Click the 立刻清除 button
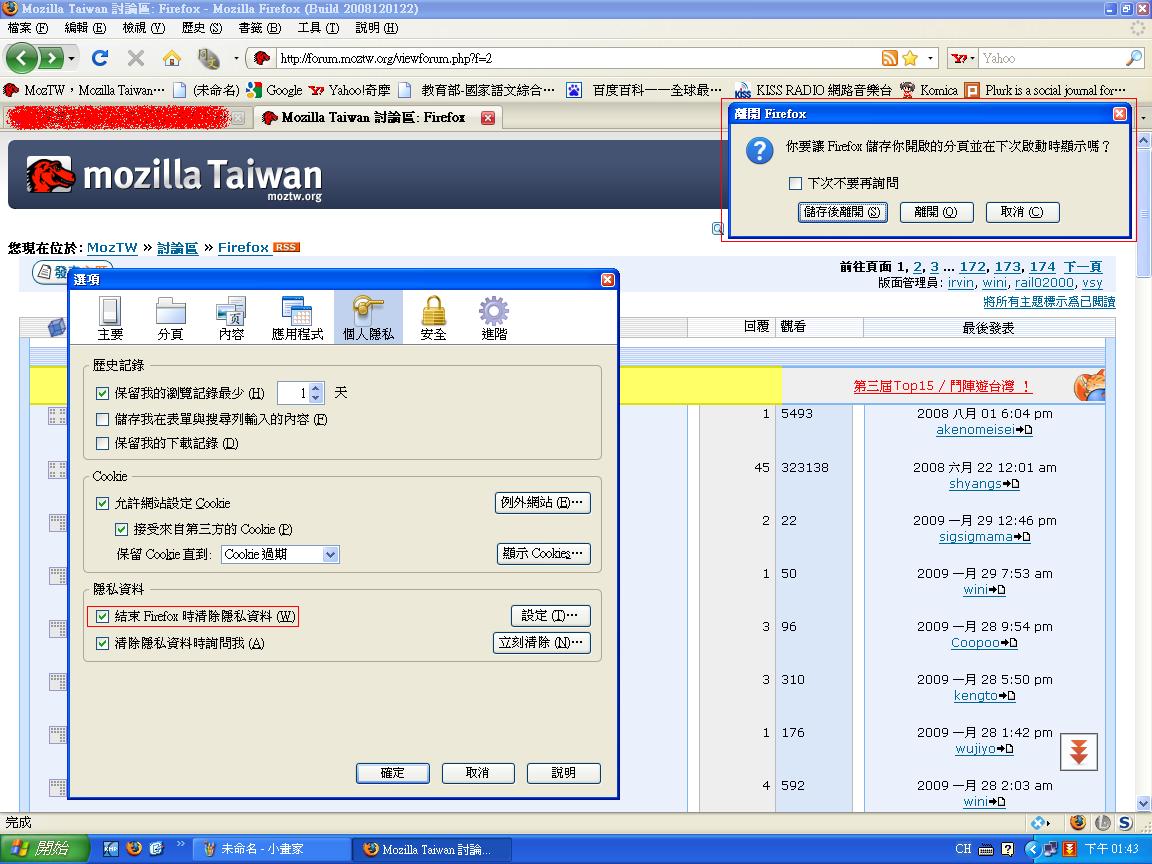Viewport: 1152px width, 864px height. point(543,643)
